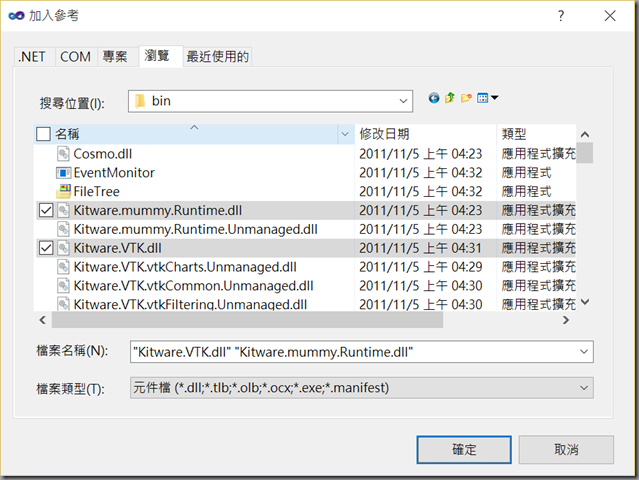Open the view menu icon
The width and height of the screenshot is (639, 480).
tap(483, 98)
